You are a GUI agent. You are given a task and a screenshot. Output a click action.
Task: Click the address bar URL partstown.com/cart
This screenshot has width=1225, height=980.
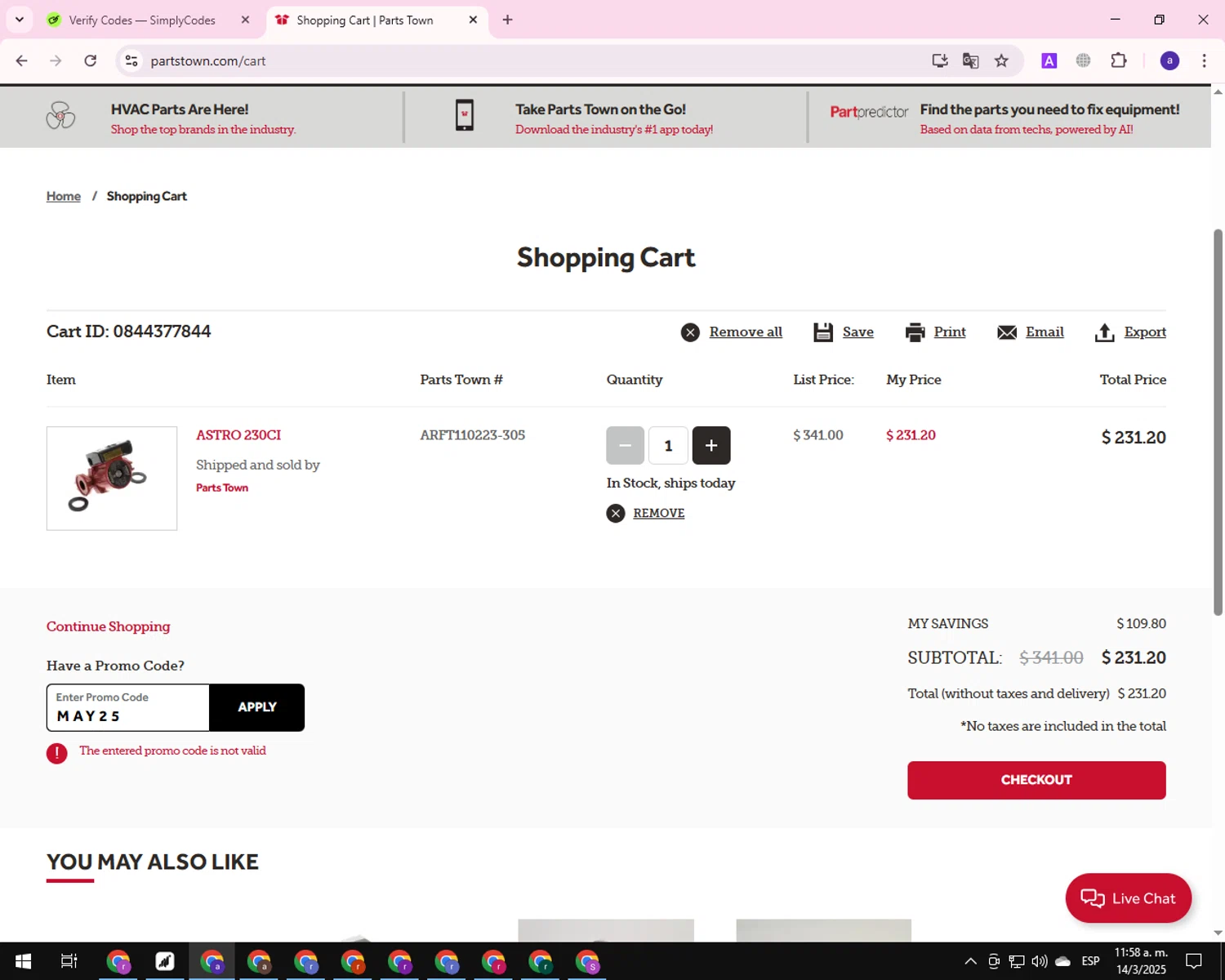[208, 61]
